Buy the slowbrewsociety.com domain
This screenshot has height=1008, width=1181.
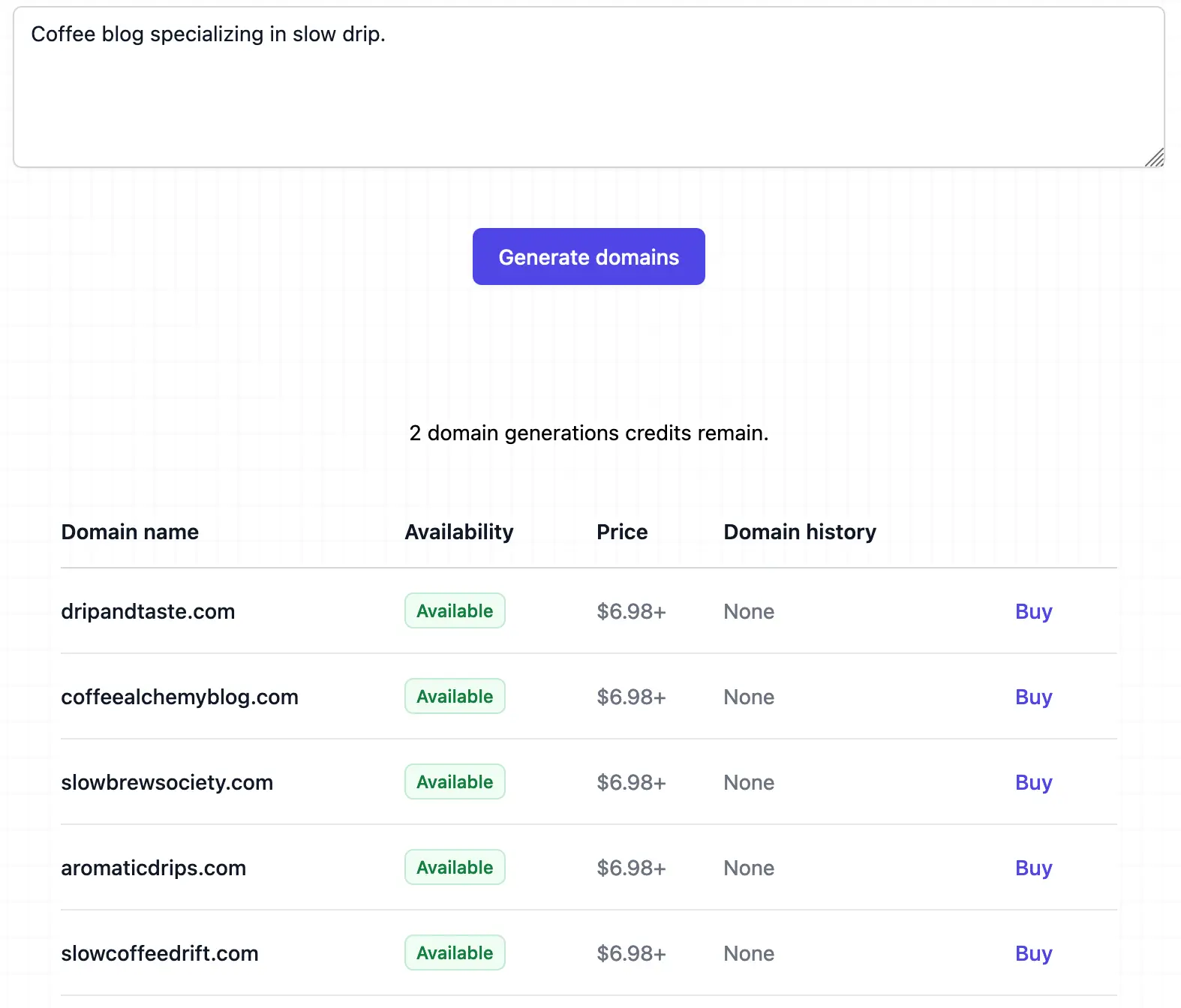click(1033, 782)
